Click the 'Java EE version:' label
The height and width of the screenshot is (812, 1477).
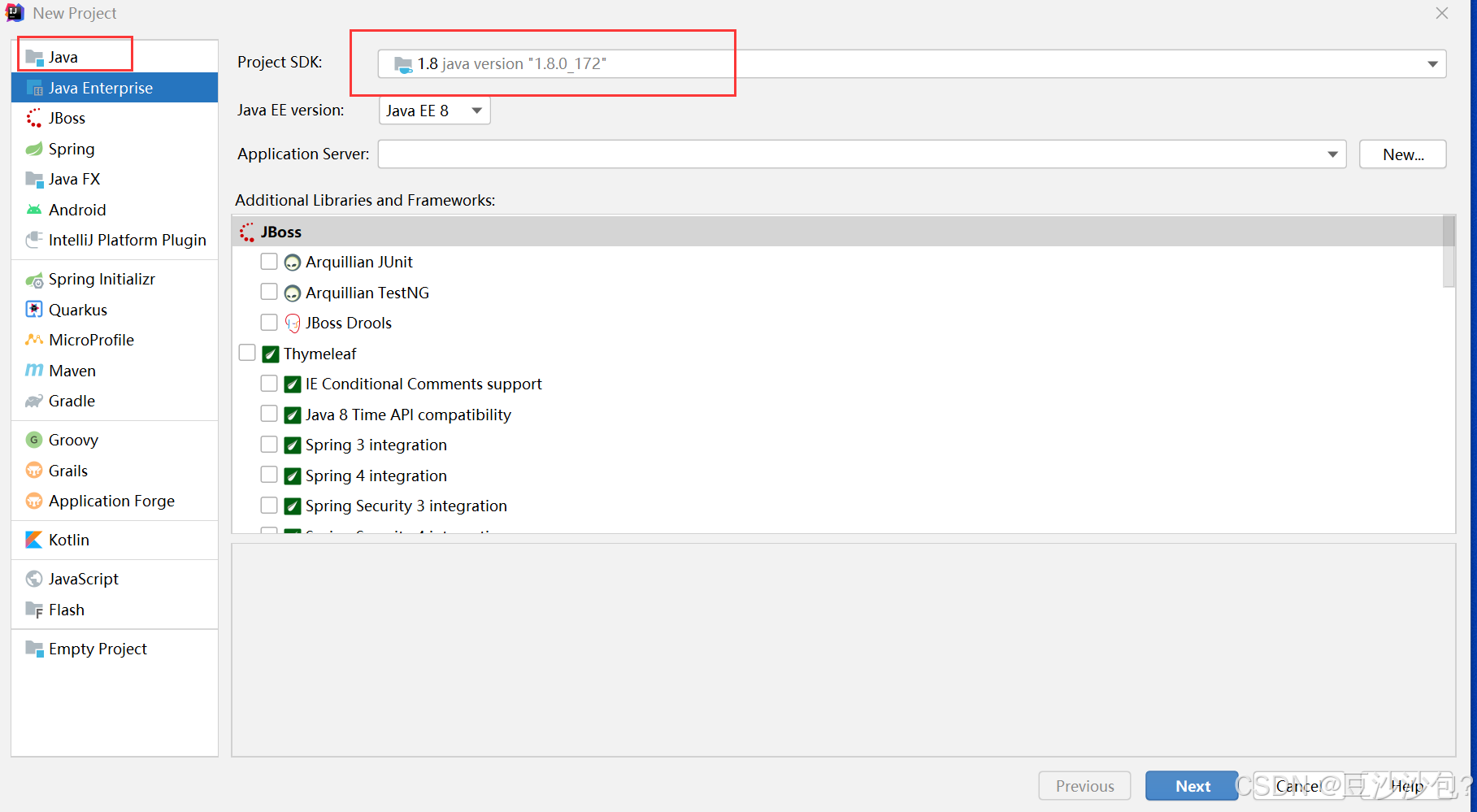click(x=290, y=111)
